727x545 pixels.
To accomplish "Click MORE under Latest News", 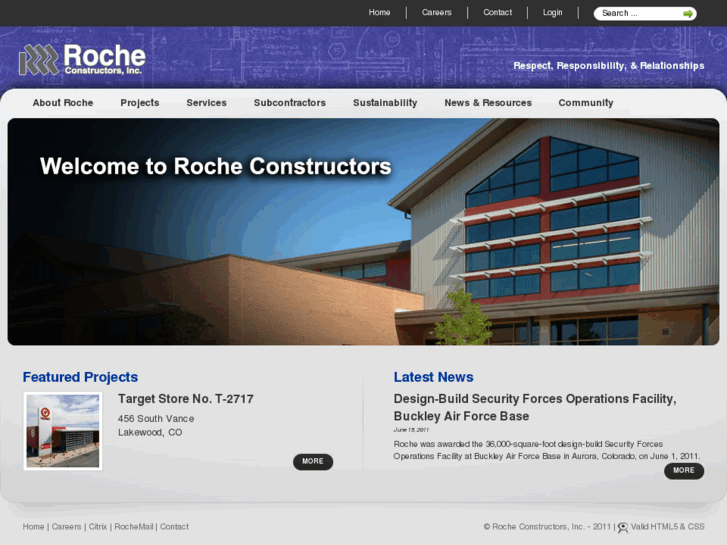I will coord(684,471).
